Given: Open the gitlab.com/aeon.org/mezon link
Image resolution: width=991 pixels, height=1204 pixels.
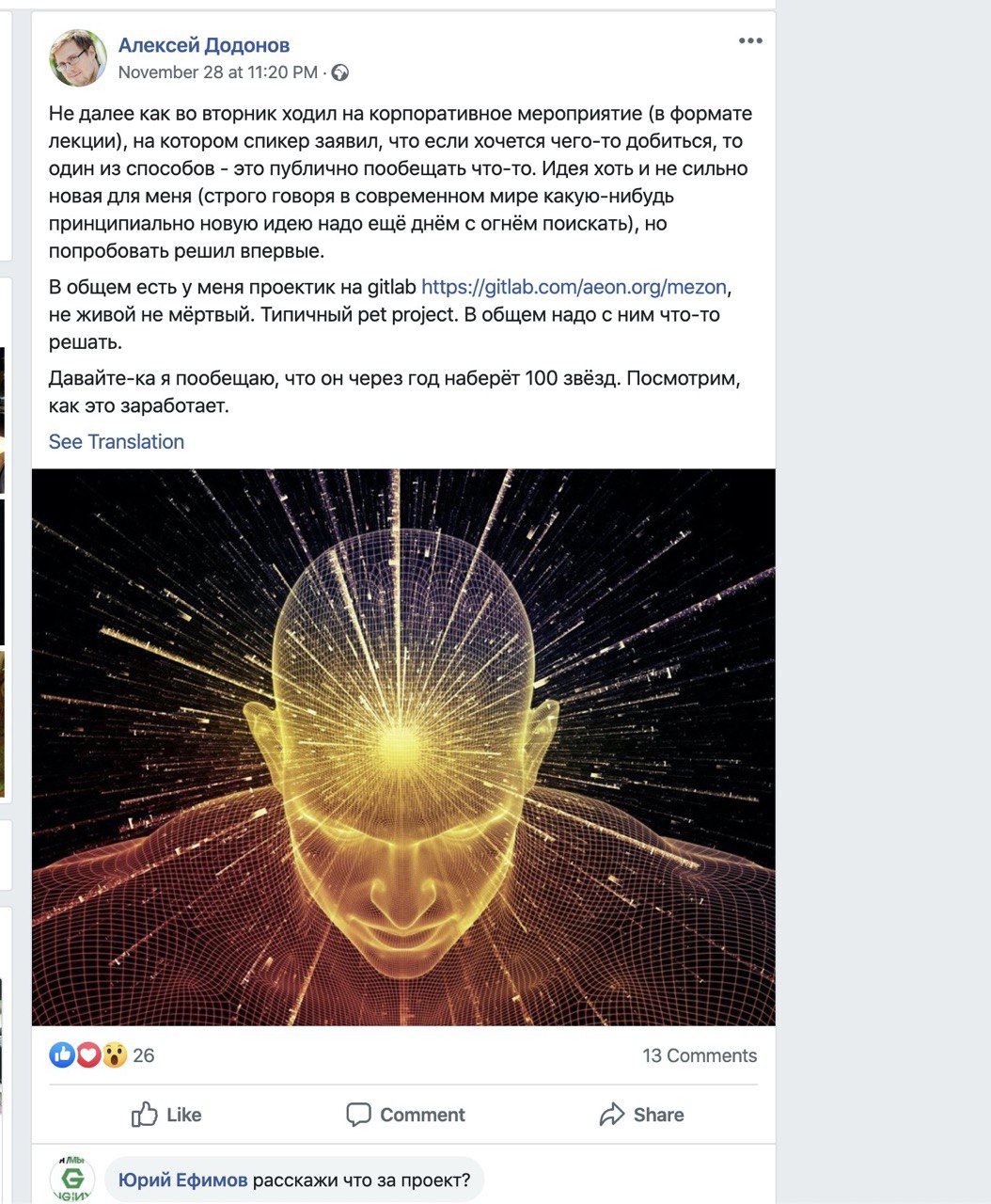Looking at the screenshot, I should click(x=574, y=287).
